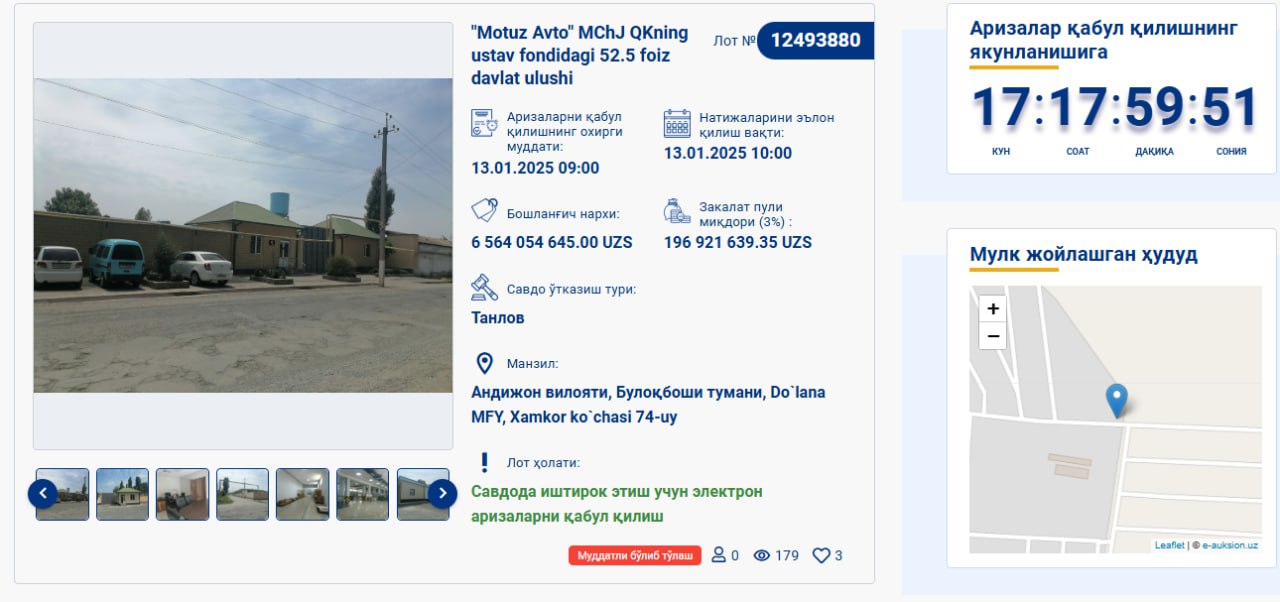
Task: Click the address location pin icon
Action: click(485, 363)
